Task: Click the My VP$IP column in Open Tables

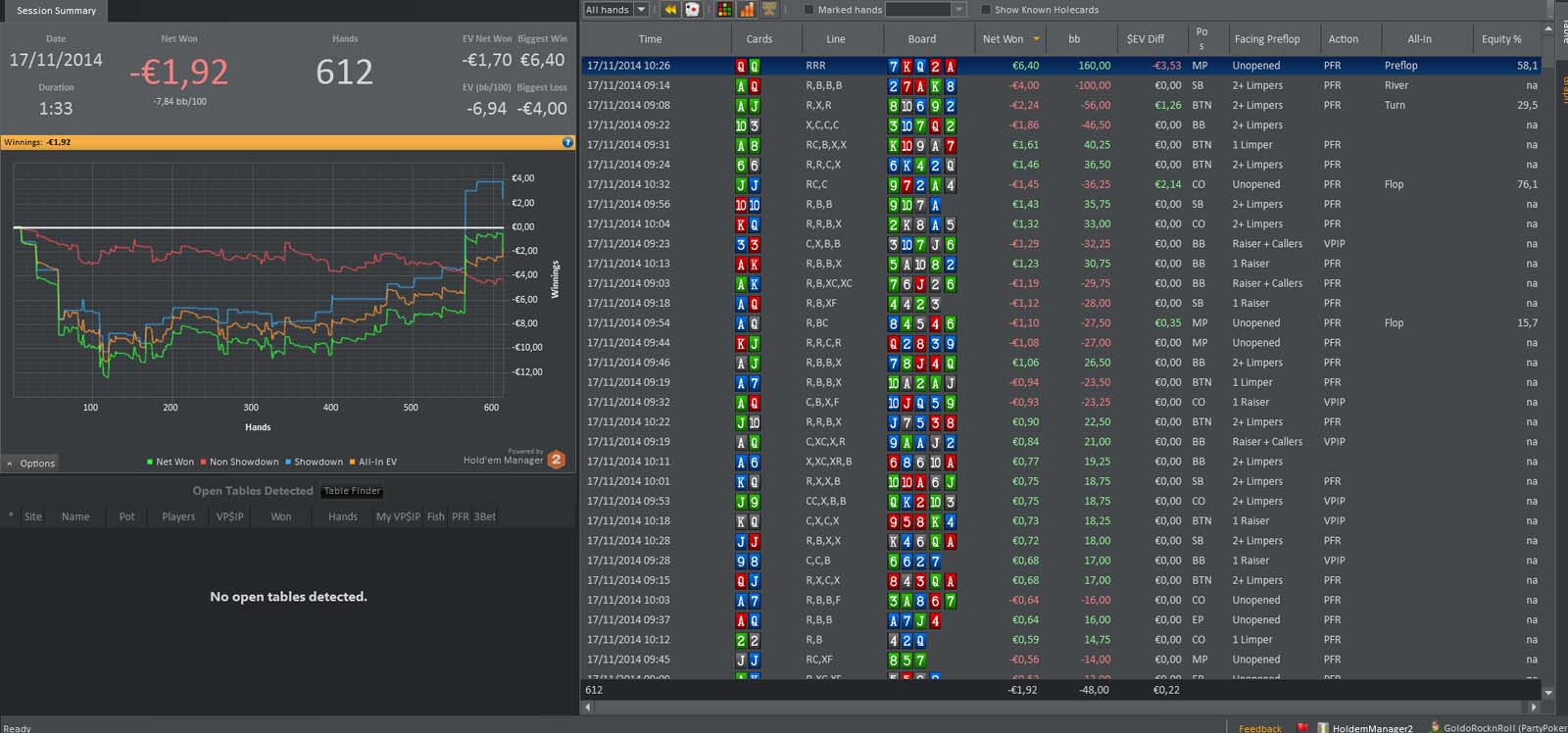Action: point(398,516)
